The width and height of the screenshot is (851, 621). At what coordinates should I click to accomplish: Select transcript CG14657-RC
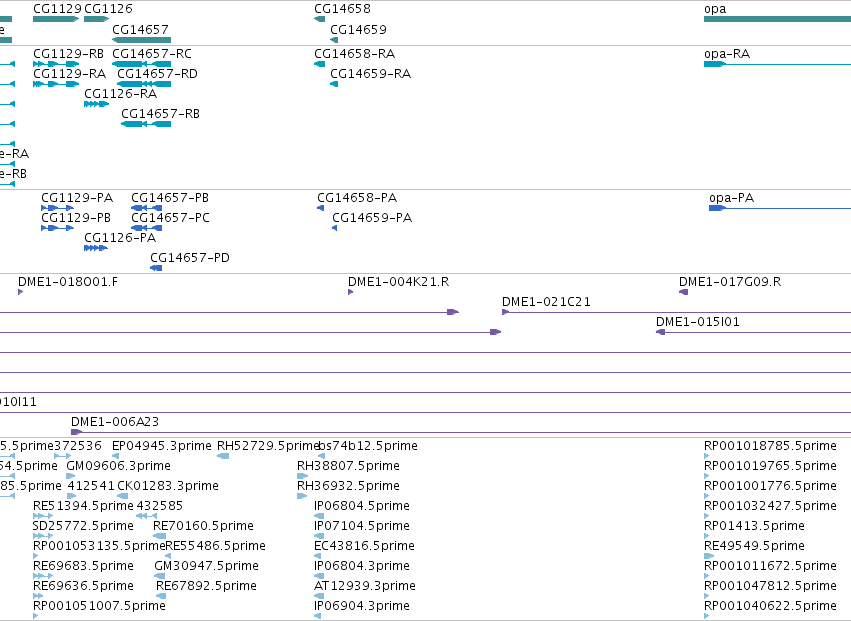click(152, 54)
